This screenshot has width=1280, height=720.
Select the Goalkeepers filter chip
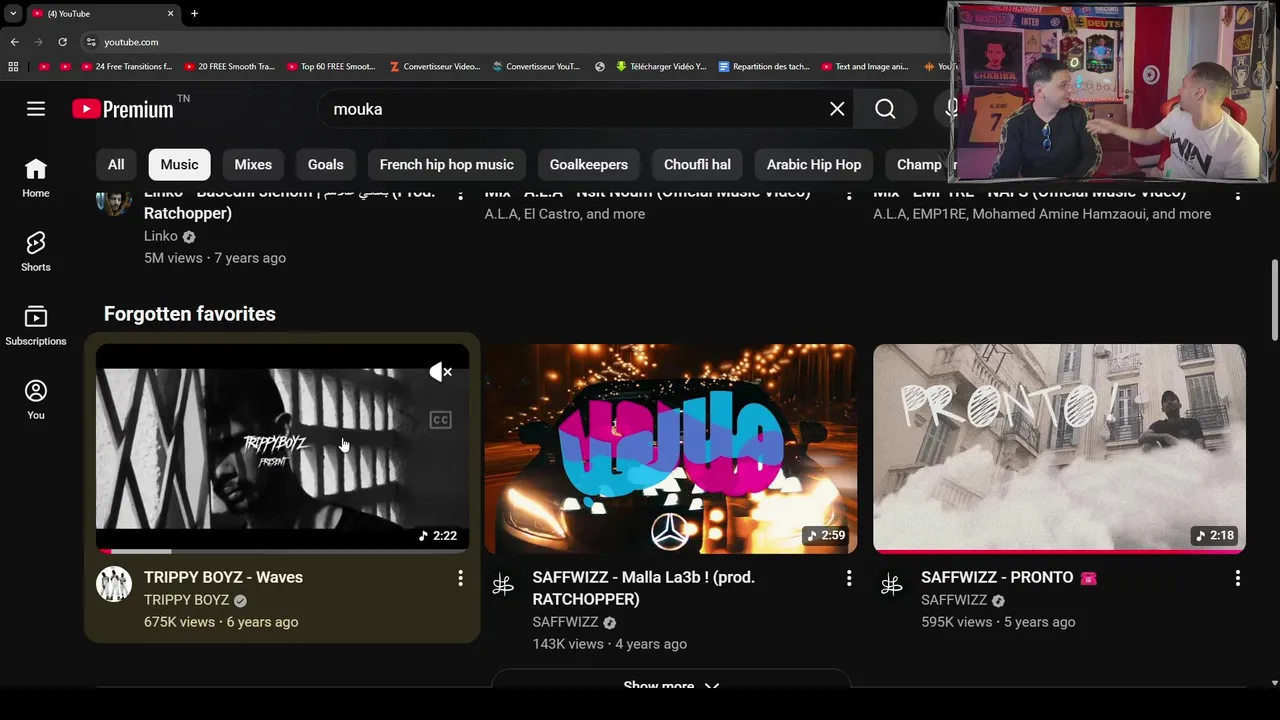589,165
